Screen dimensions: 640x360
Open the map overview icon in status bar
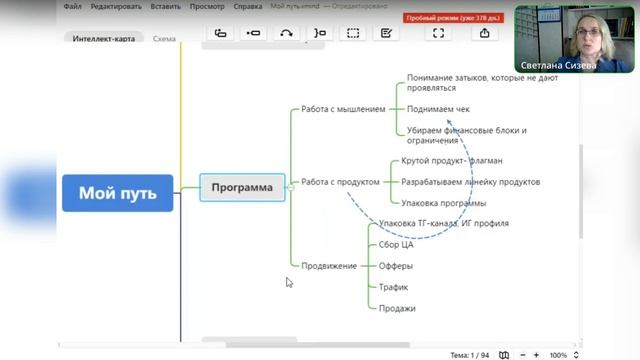(x=504, y=355)
